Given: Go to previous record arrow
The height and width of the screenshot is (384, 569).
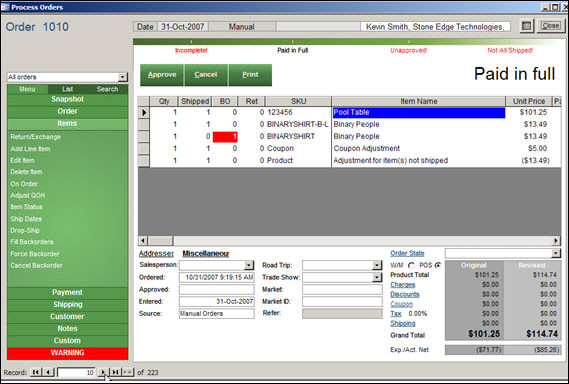Looking at the screenshot, I should [48, 372].
